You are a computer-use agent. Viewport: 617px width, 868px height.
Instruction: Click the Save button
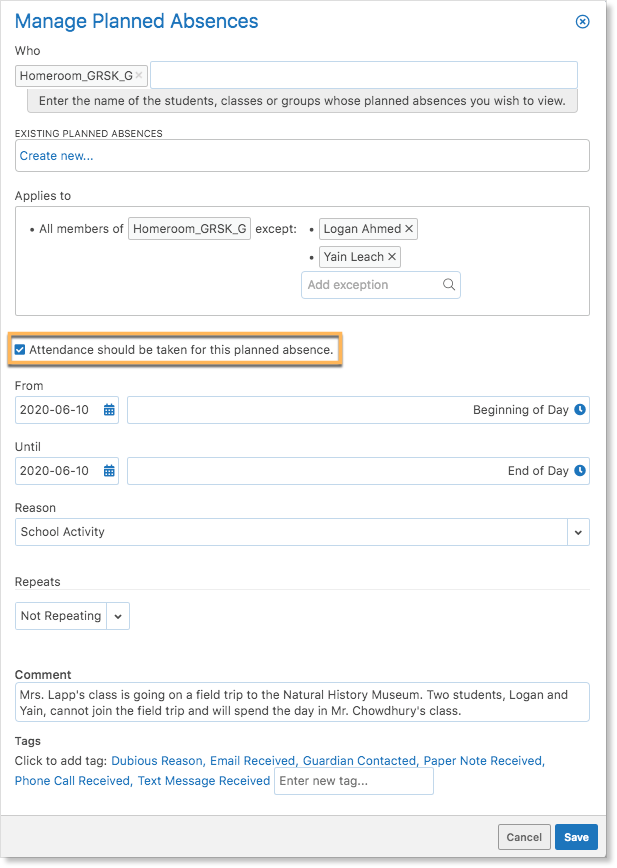[x=576, y=837]
